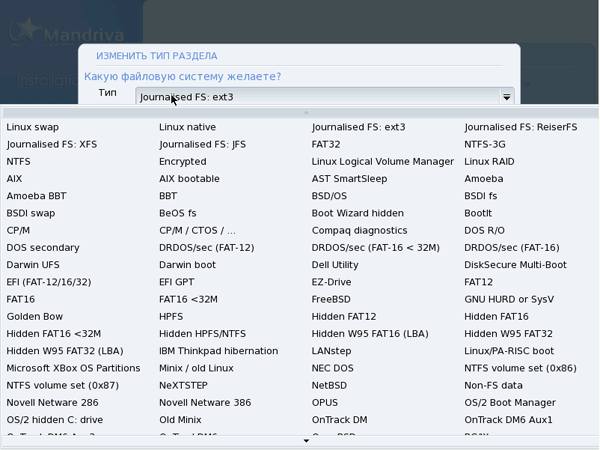Pick OS/2 Boot Manager
This screenshot has width=600, height=450.
point(510,403)
